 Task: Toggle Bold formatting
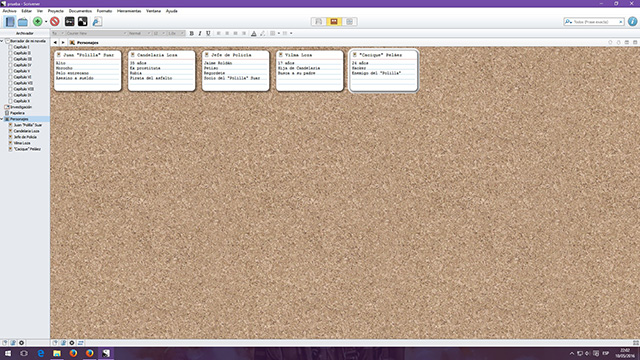(191, 33)
